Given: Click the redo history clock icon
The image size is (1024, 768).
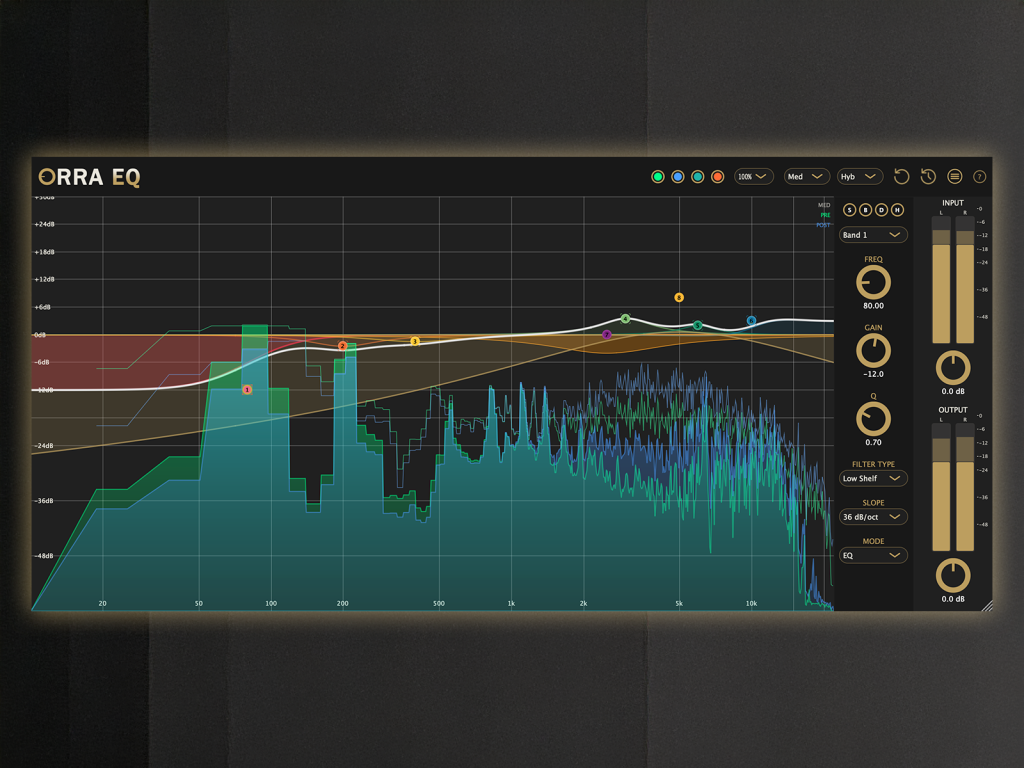Looking at the screenshot, I should click(927, 176).
